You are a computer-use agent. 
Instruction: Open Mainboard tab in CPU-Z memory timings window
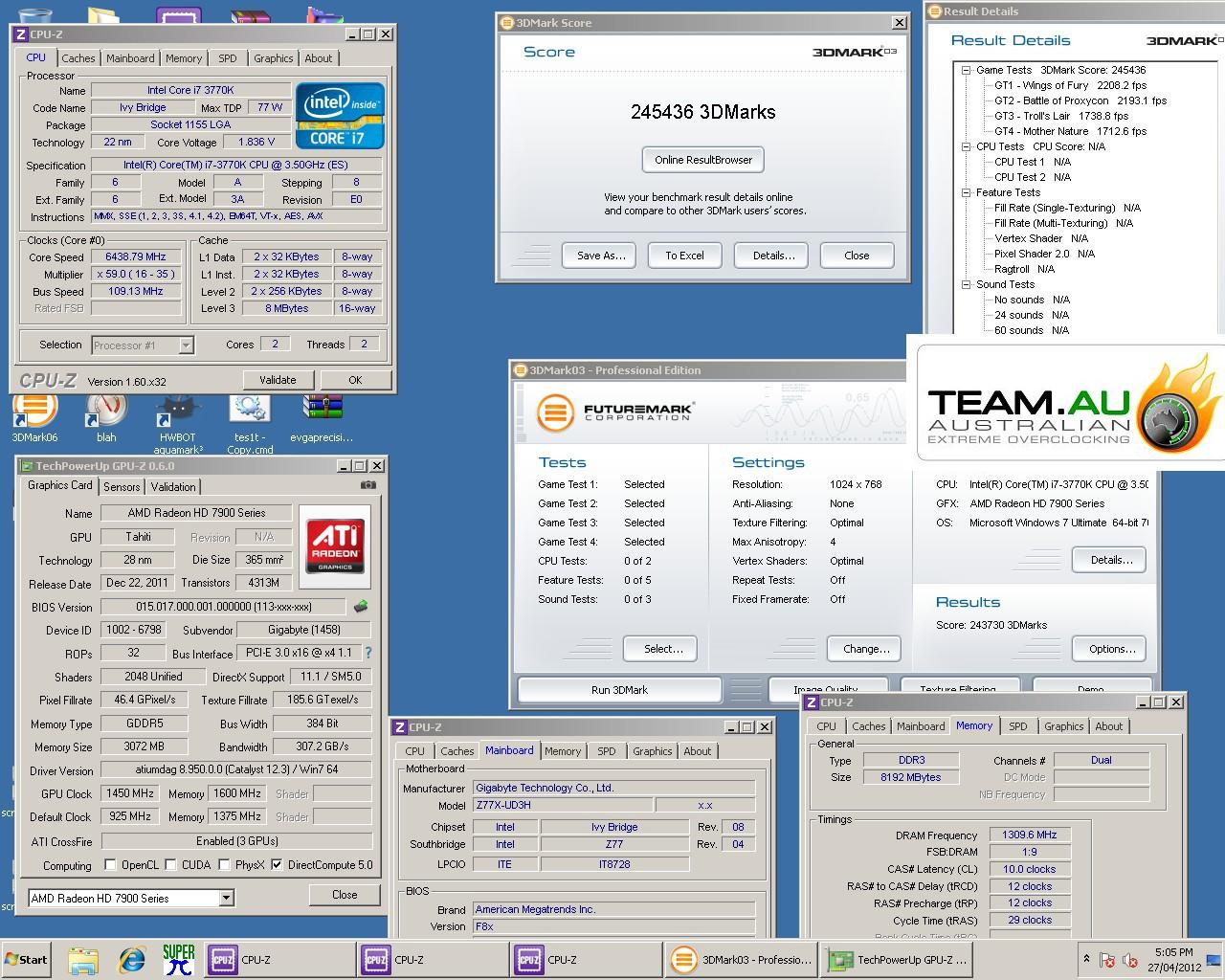921,726
